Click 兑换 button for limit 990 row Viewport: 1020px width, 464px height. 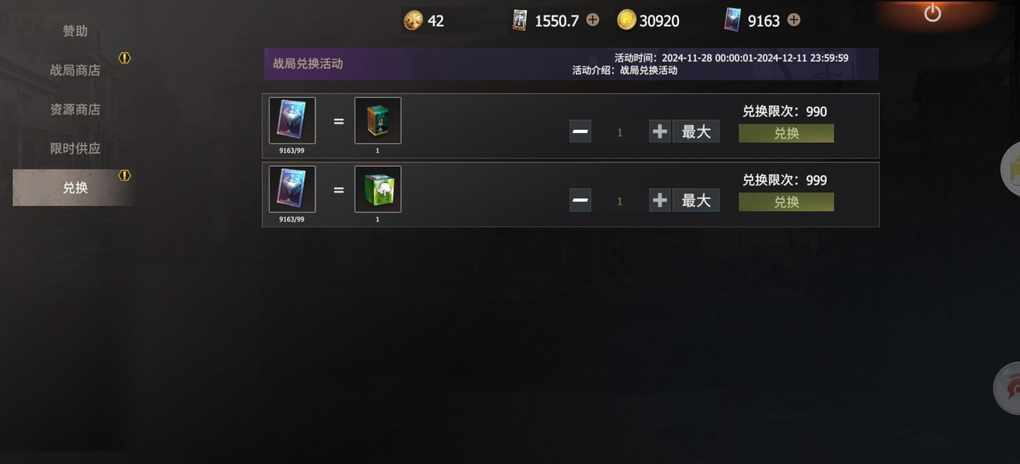pos(786,133)
